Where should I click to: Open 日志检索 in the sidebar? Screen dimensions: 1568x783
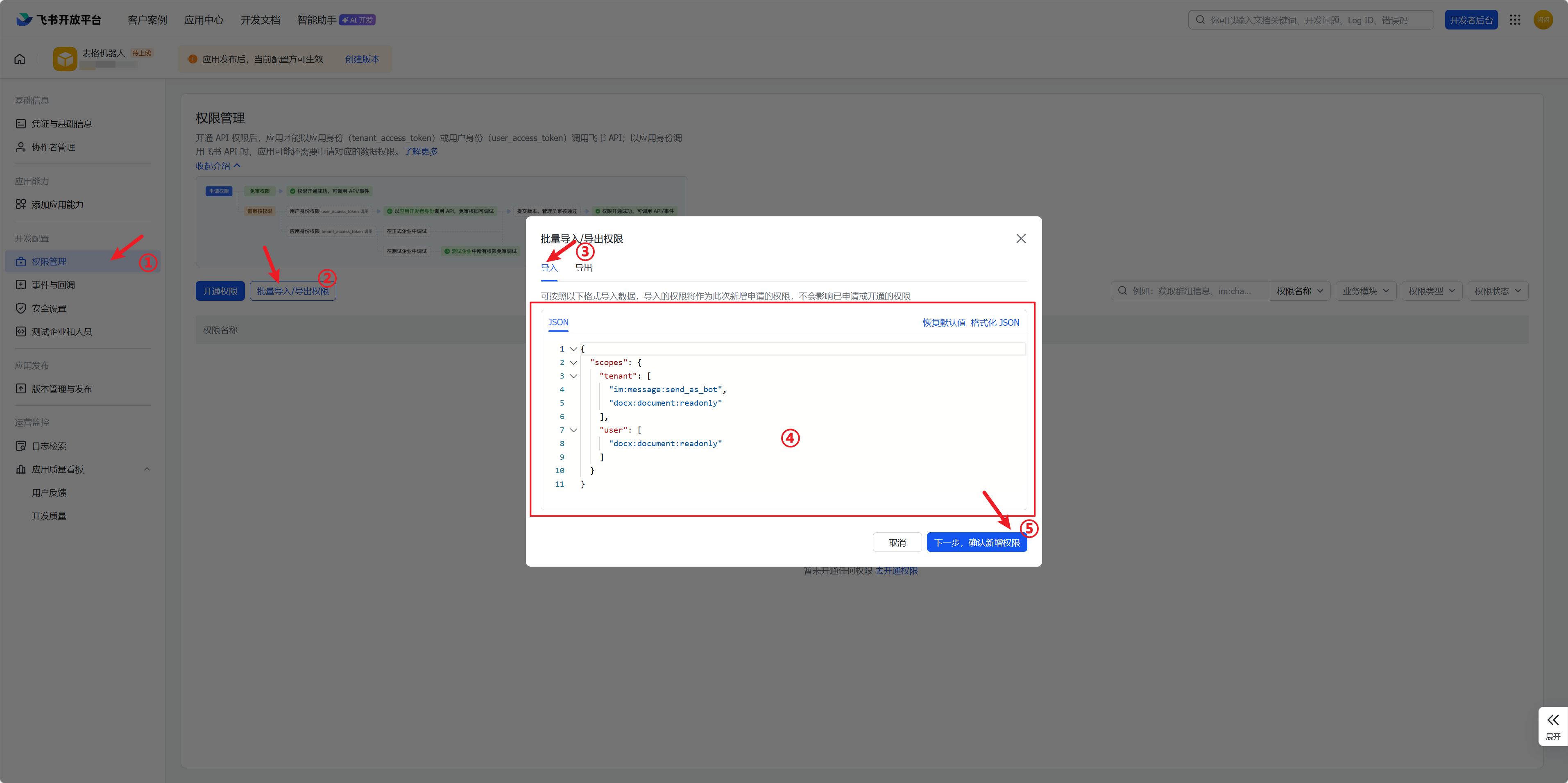point(49,446)
